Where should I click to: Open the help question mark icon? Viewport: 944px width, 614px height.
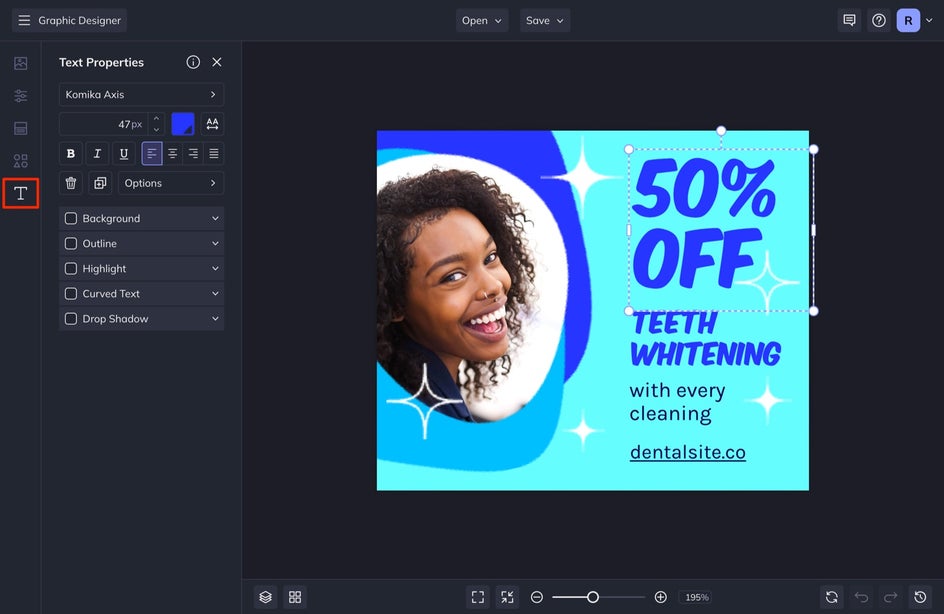click(879, 20)
